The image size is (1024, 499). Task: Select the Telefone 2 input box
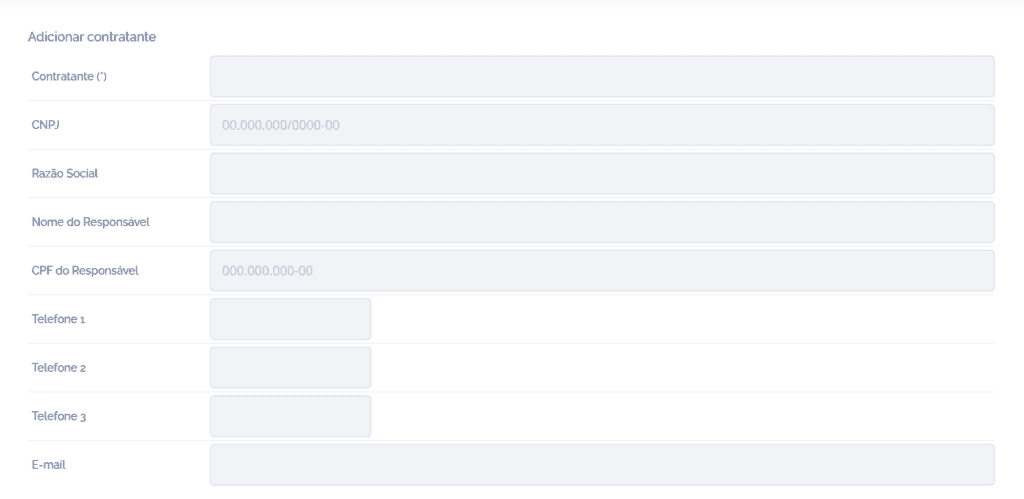pyautogui.click(x=291, y=368)
